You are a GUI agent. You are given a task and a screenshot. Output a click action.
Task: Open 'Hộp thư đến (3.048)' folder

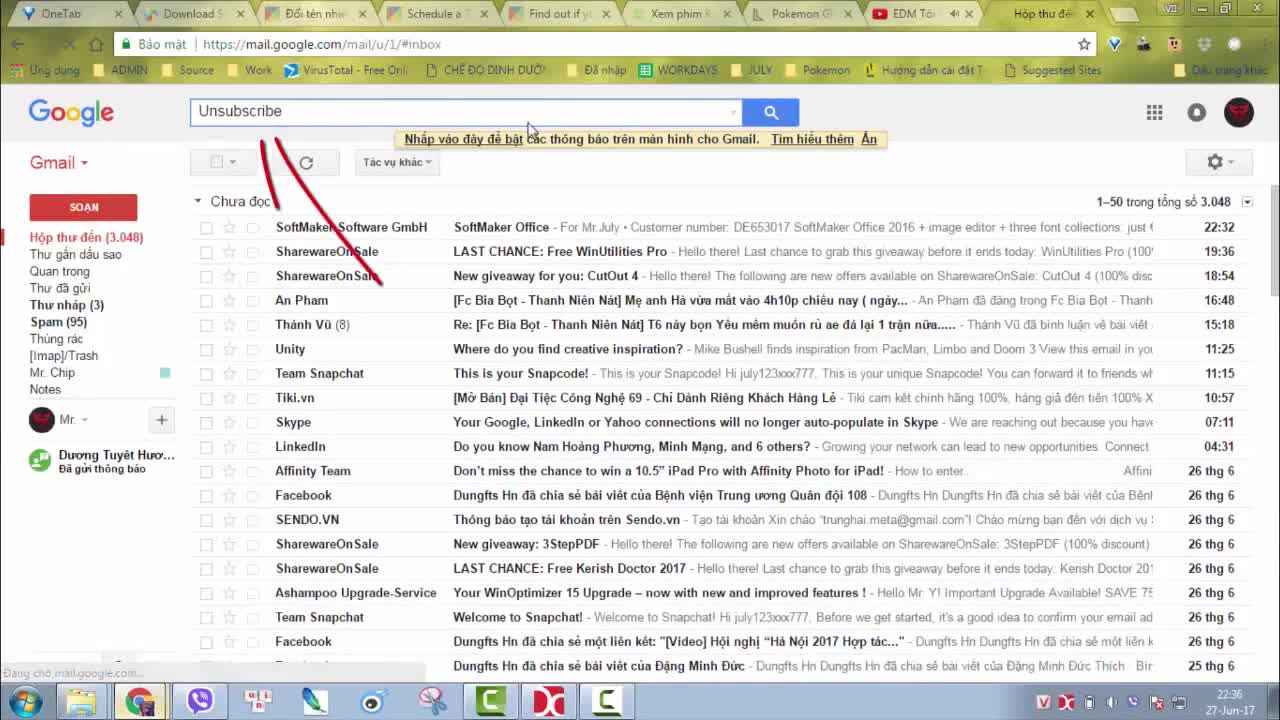[86, 237]
